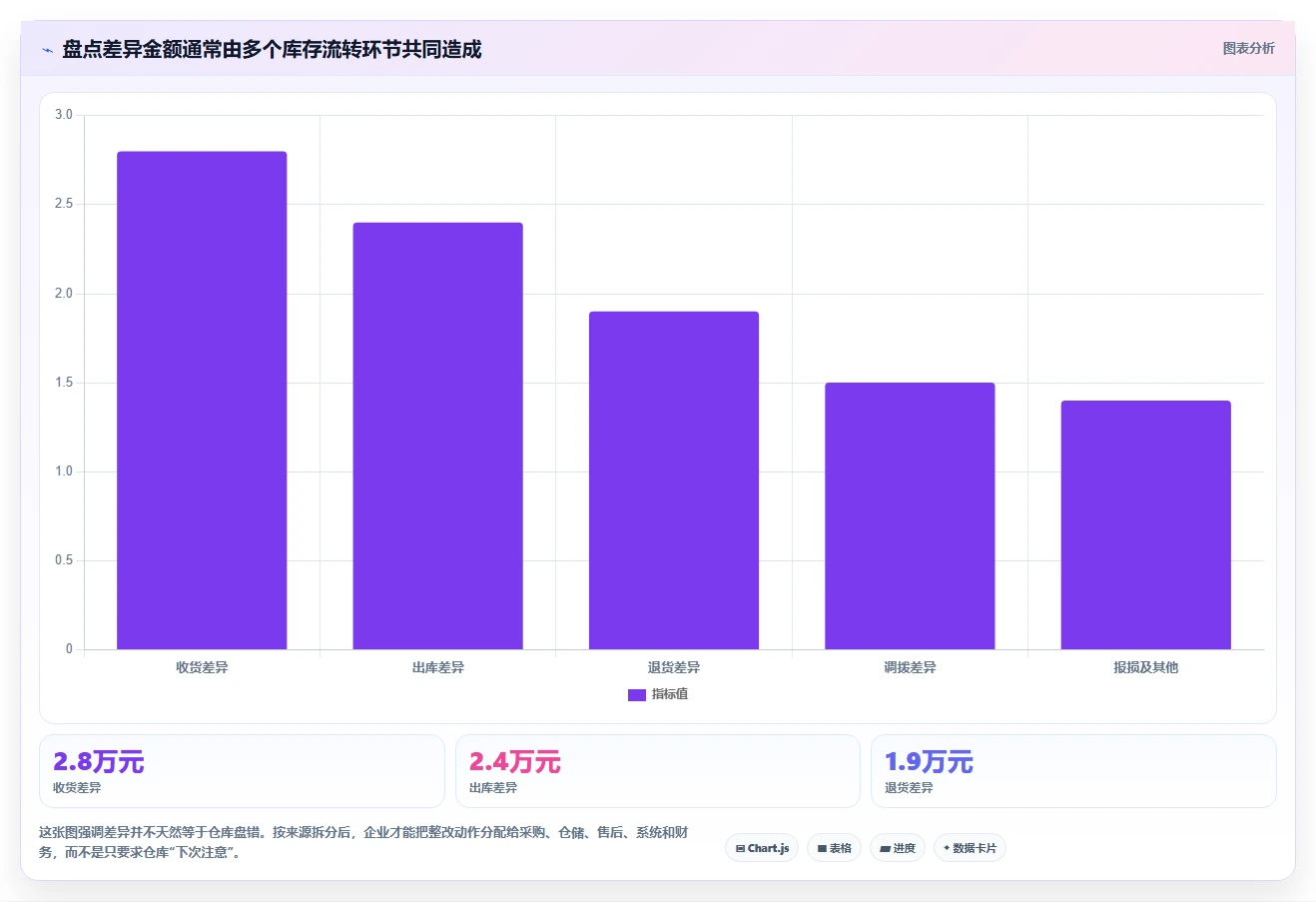
Task: Click the 出库差异 bar in the chart
Action: (x=437, y=436)
